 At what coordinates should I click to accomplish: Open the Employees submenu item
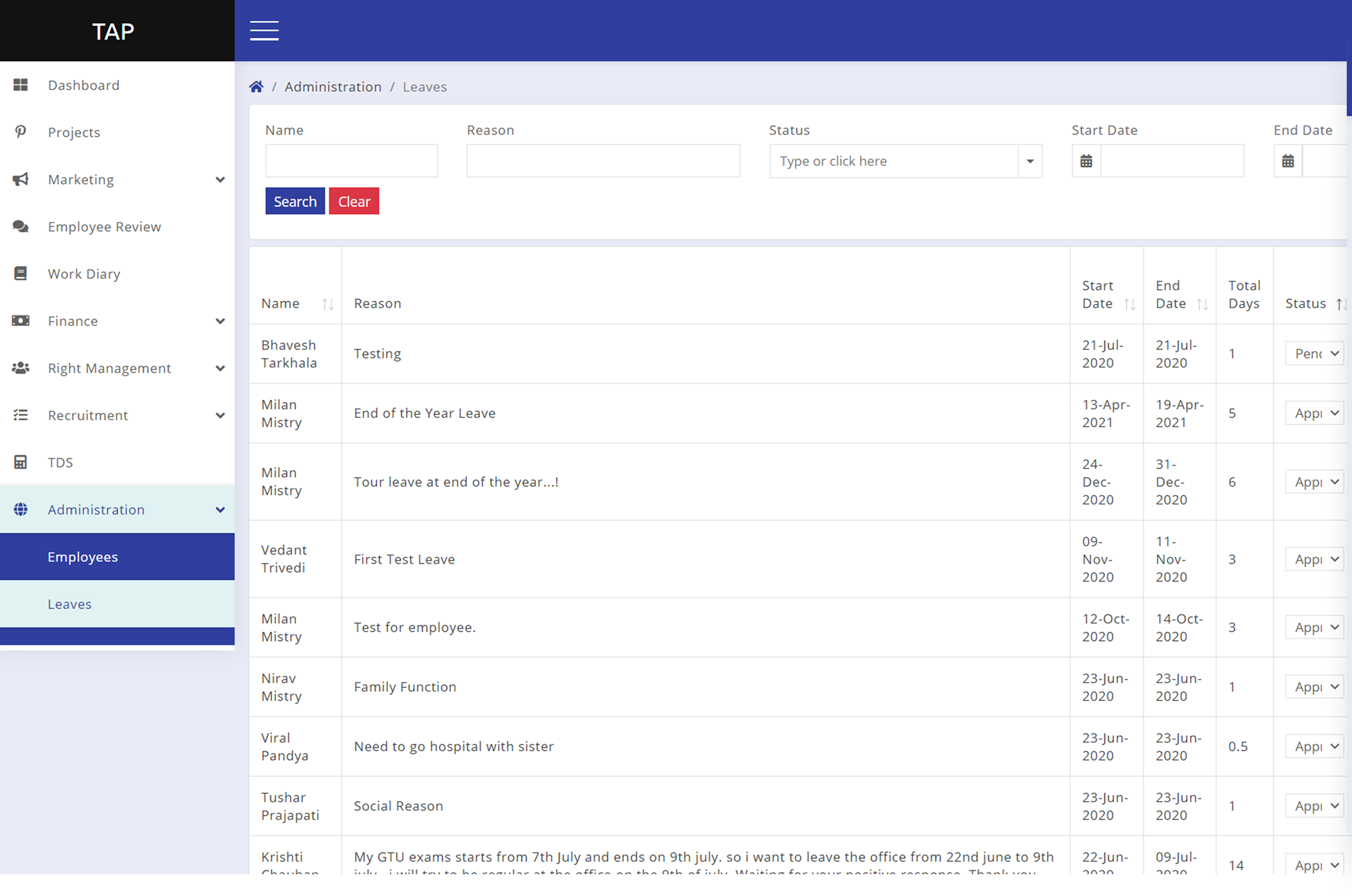(x=83, y=556)
